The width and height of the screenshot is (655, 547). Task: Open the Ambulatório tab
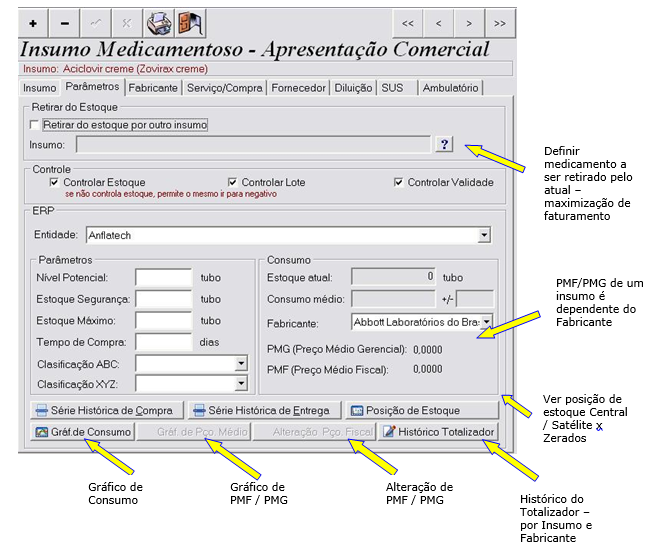click(x=450, y=88)
